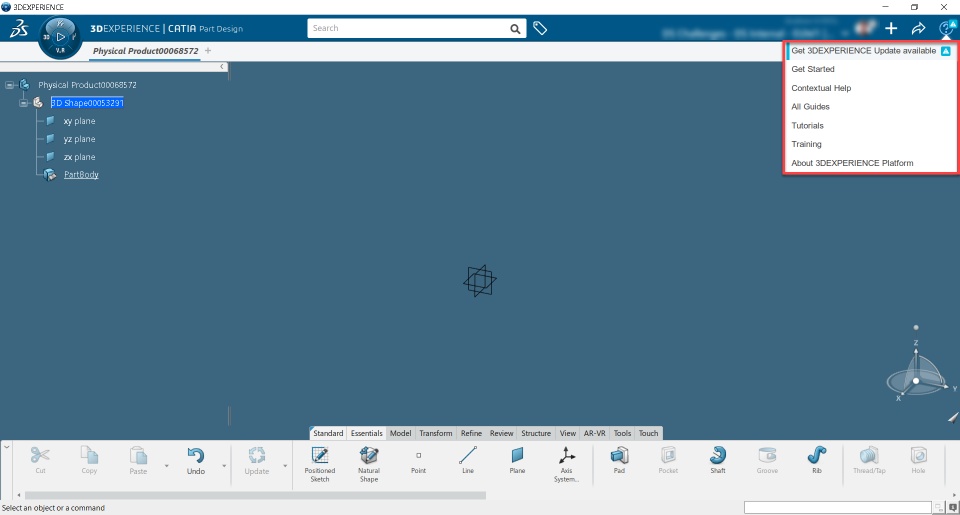The height and width of the screenshot is (515, 960).
Task: Select the Axis System tool
Action: point(566,464)
